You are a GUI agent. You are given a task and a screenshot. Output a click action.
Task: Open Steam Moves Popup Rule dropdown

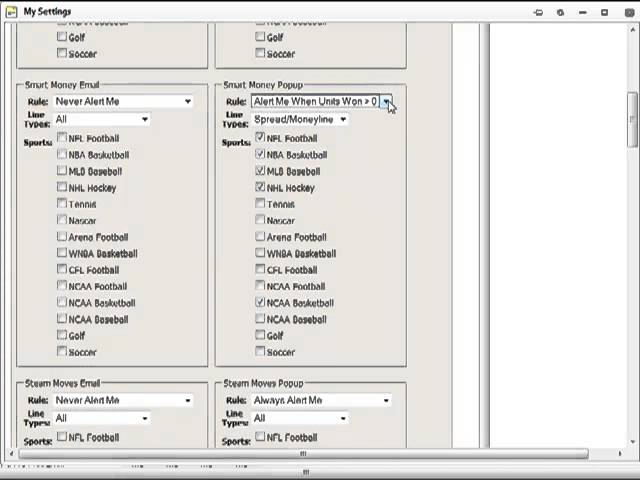[321, 400]
